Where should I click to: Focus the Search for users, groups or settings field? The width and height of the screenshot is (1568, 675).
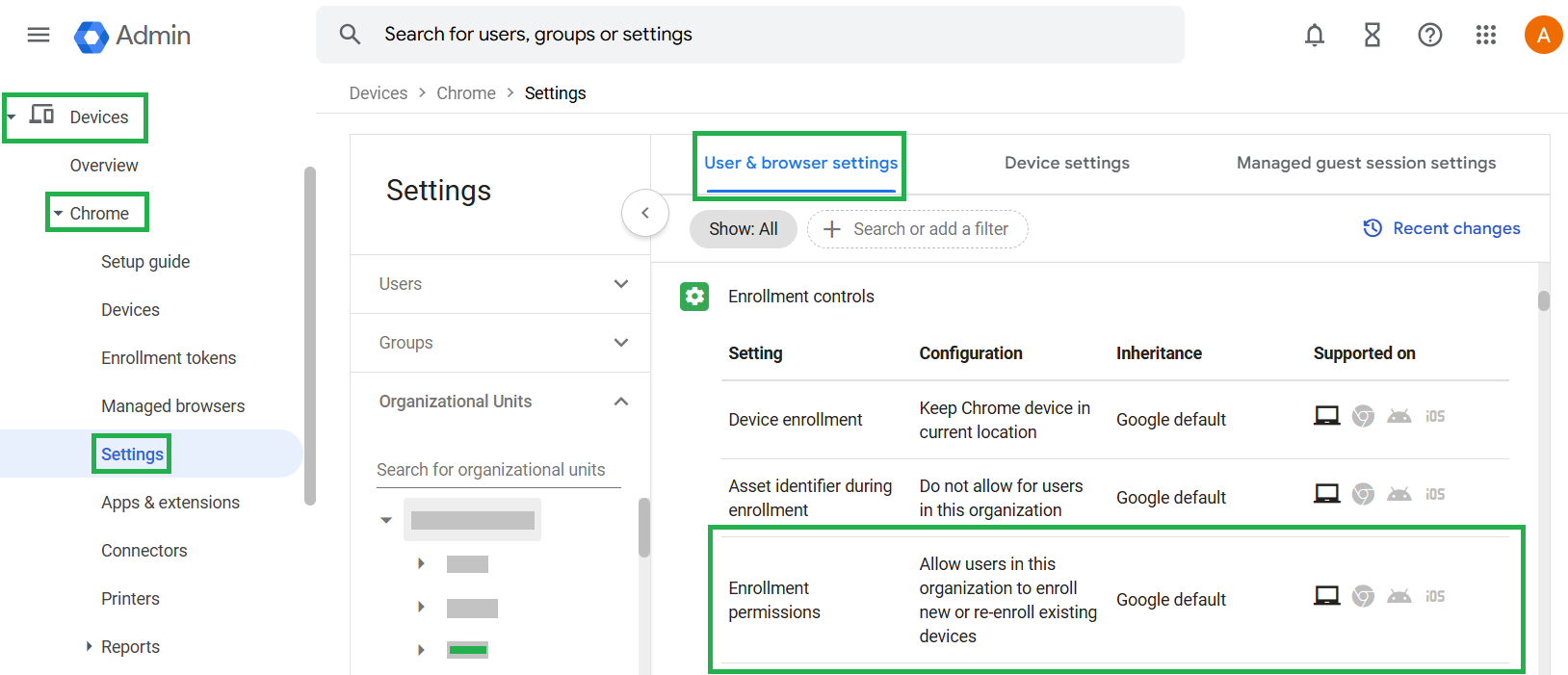(750, 35)
